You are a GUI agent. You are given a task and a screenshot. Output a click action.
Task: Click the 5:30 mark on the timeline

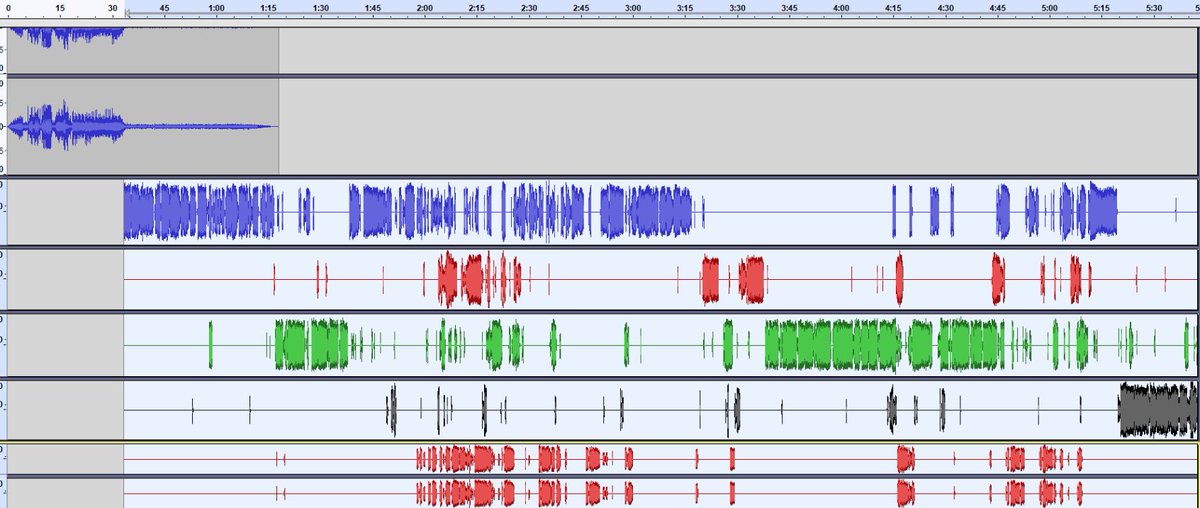click(1152, 7)
